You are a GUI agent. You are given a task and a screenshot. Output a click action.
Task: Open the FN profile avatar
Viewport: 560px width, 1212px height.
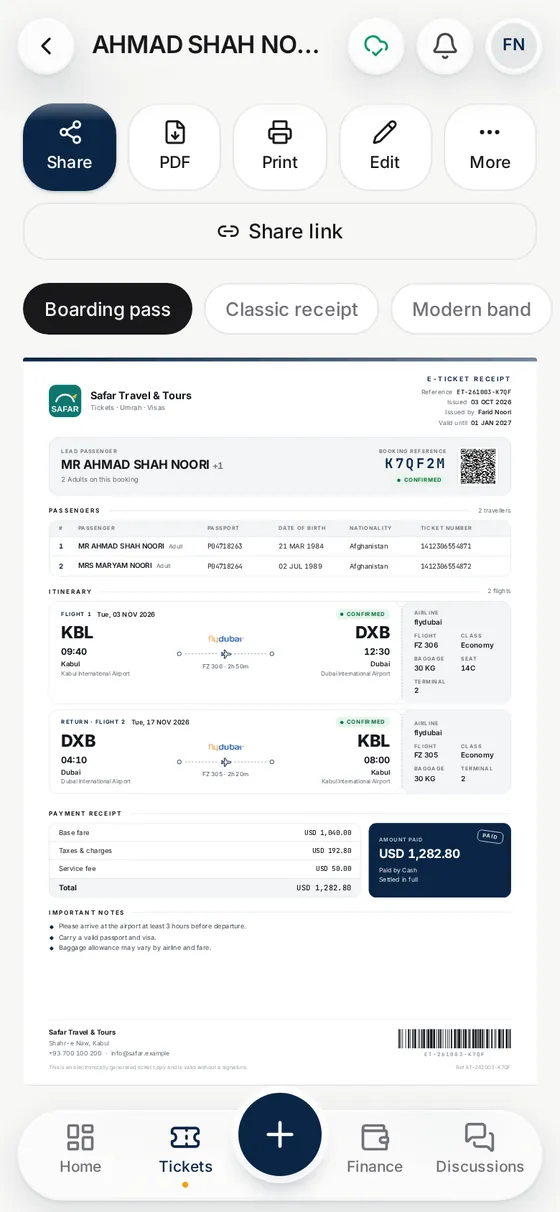pos(513,45)
